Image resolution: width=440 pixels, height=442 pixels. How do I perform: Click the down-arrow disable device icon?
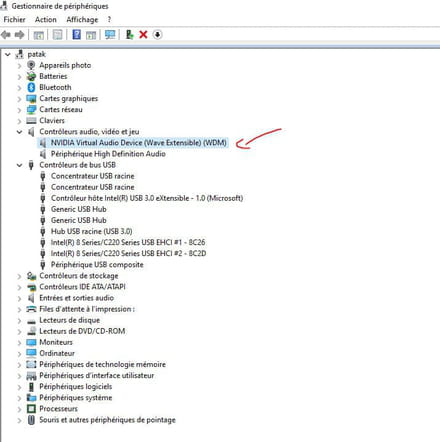click(x=157, y=34)
